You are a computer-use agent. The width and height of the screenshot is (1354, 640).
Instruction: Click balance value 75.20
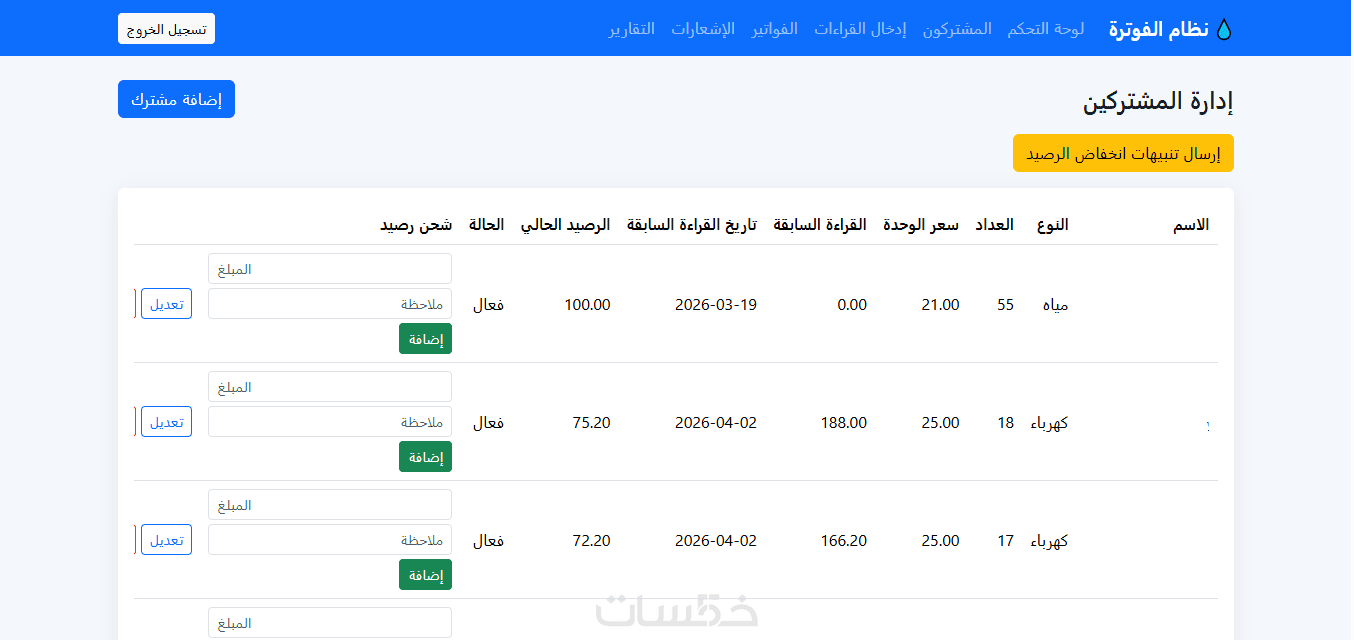(591, 423)
